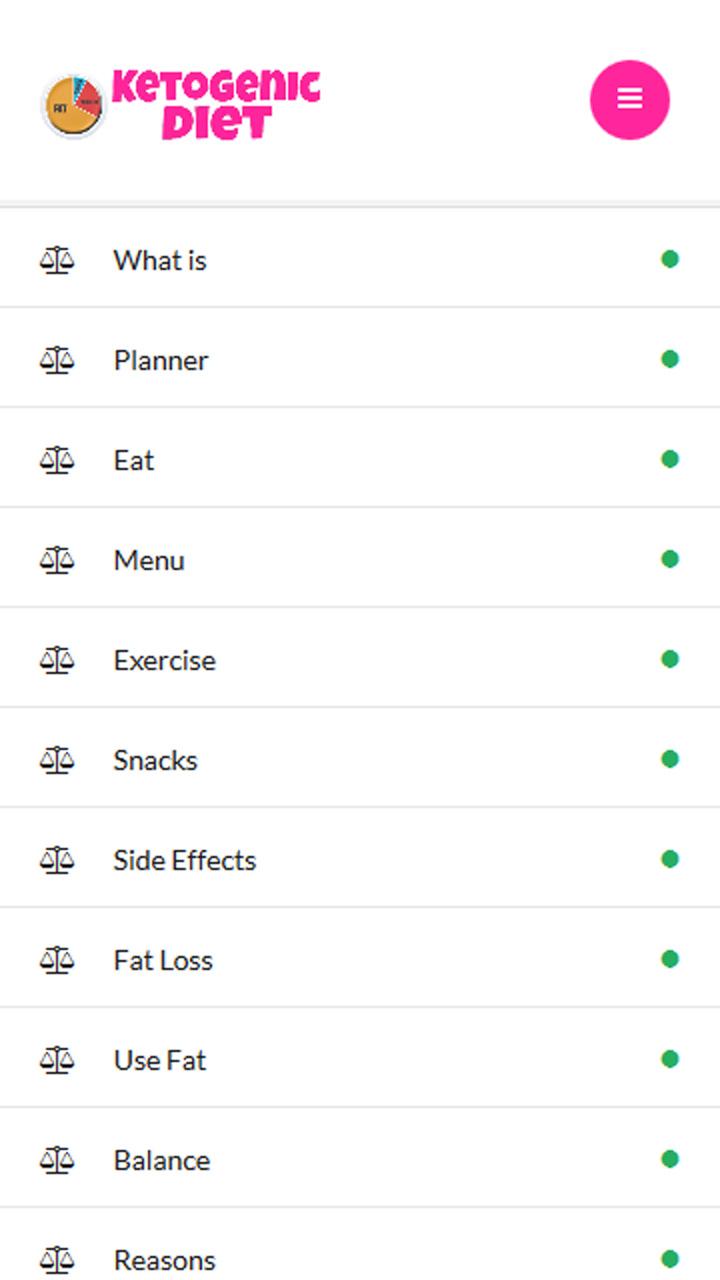This screenshot has height=1280, width=720.
Task: Click the scale icon beside Exercise
Action: [x=57, y=660]
